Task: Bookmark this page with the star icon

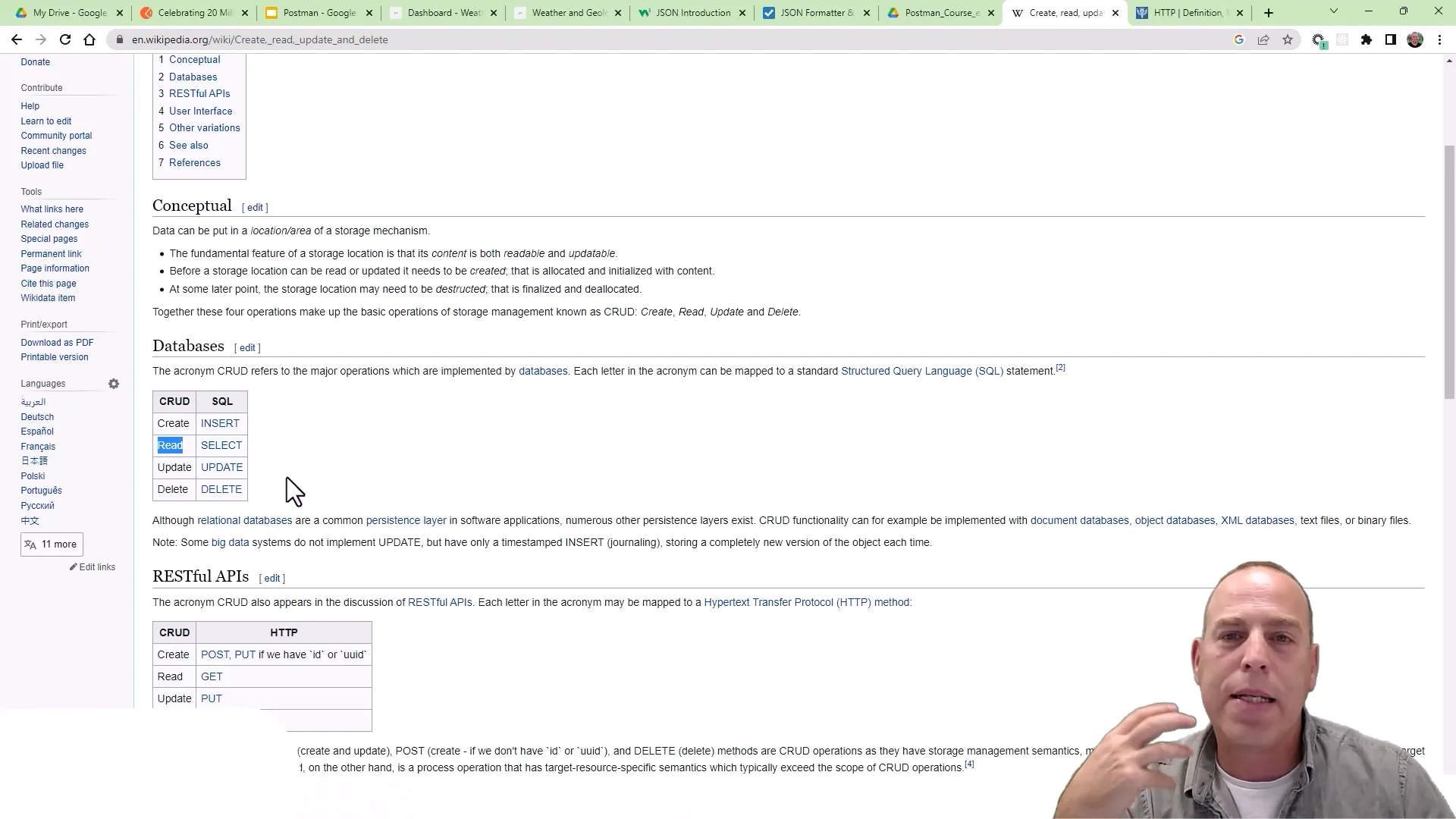Action: point(1288,39)
